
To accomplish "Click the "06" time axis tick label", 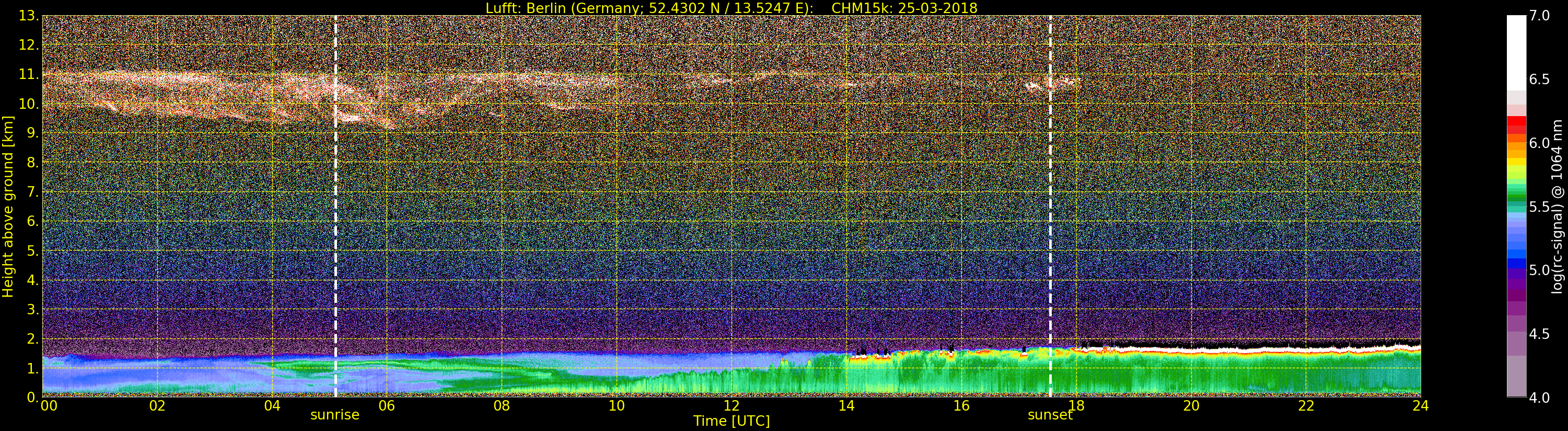I will point(387,406).
